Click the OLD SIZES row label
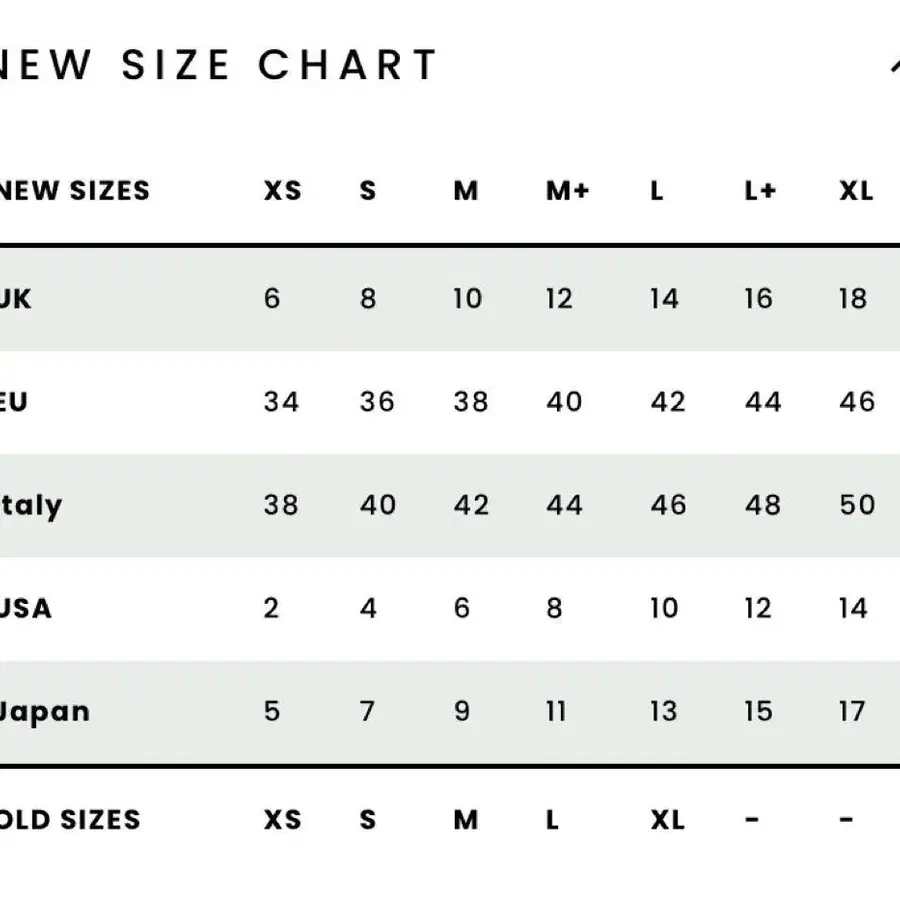Image resolution: width=900 pixels, height=900 pixels. [70, 820]
